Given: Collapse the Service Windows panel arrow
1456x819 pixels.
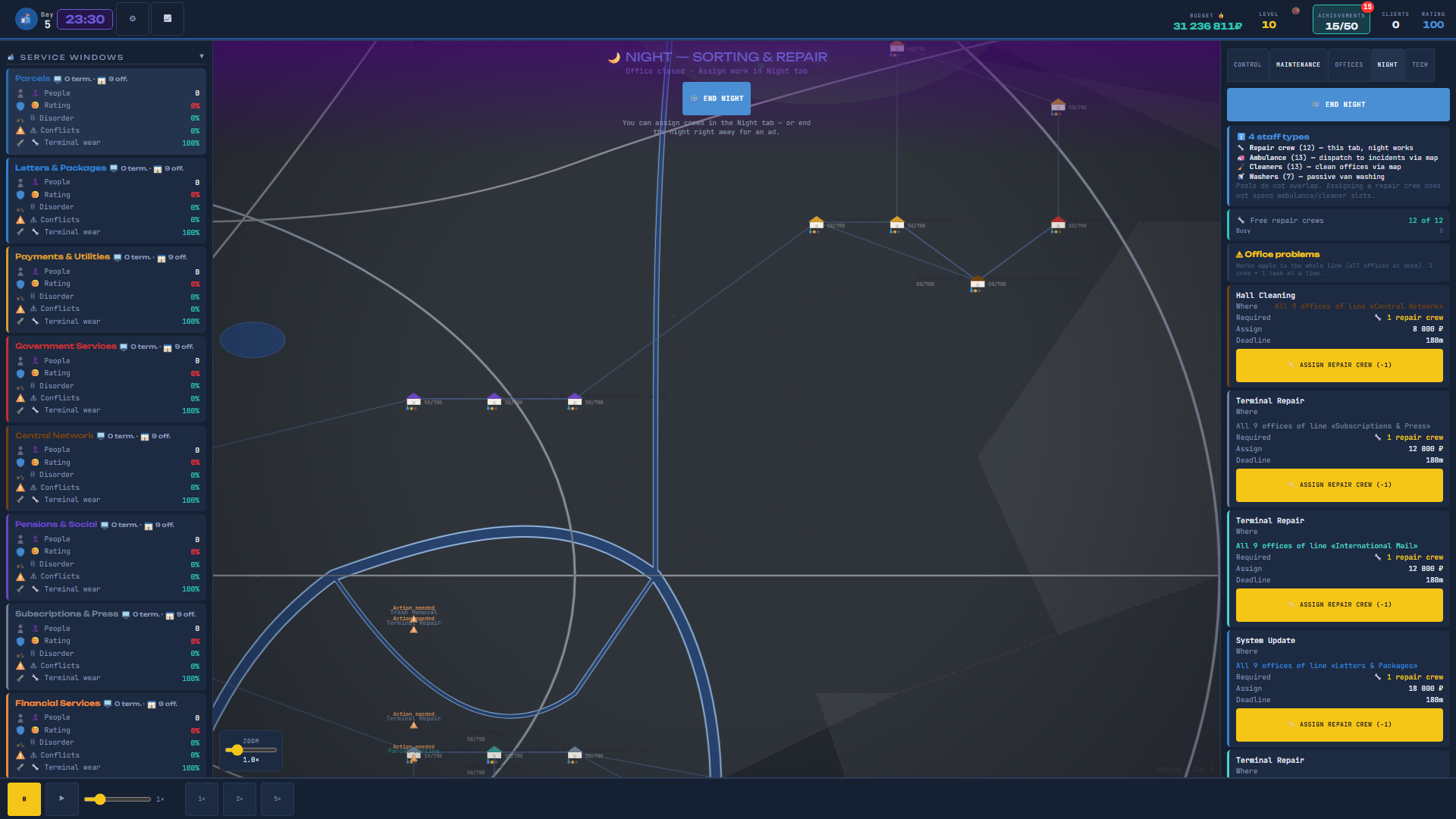Looking at the screenshot, I should (202, 56).
